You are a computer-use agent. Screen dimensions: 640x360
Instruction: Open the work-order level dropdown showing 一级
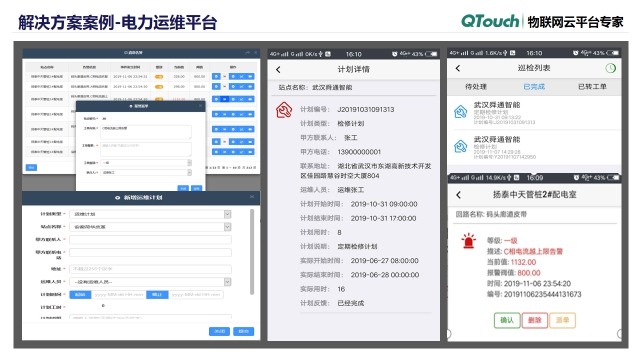[146, 162]
